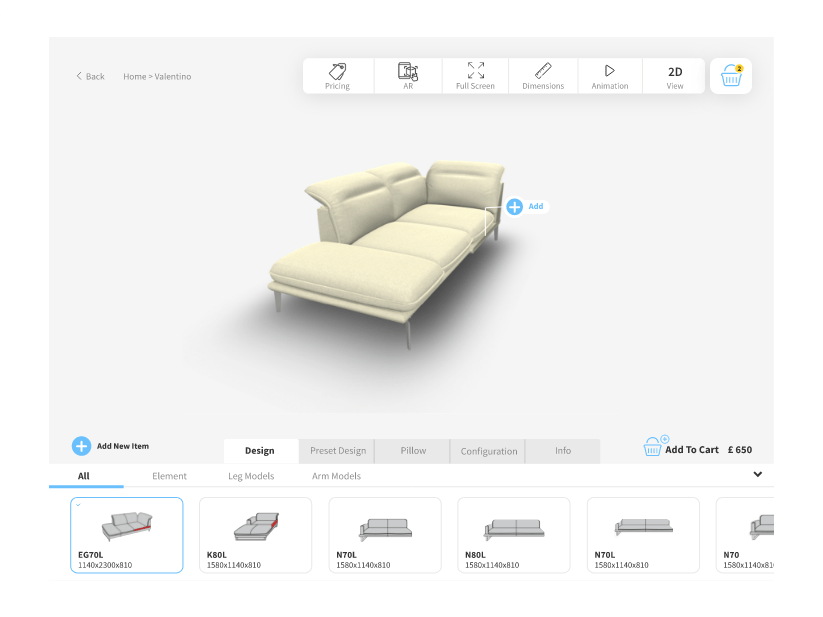Viewport: 823px width, 617px height.
Task: Filter catalog by Leg Models
Action: point(250,476)
